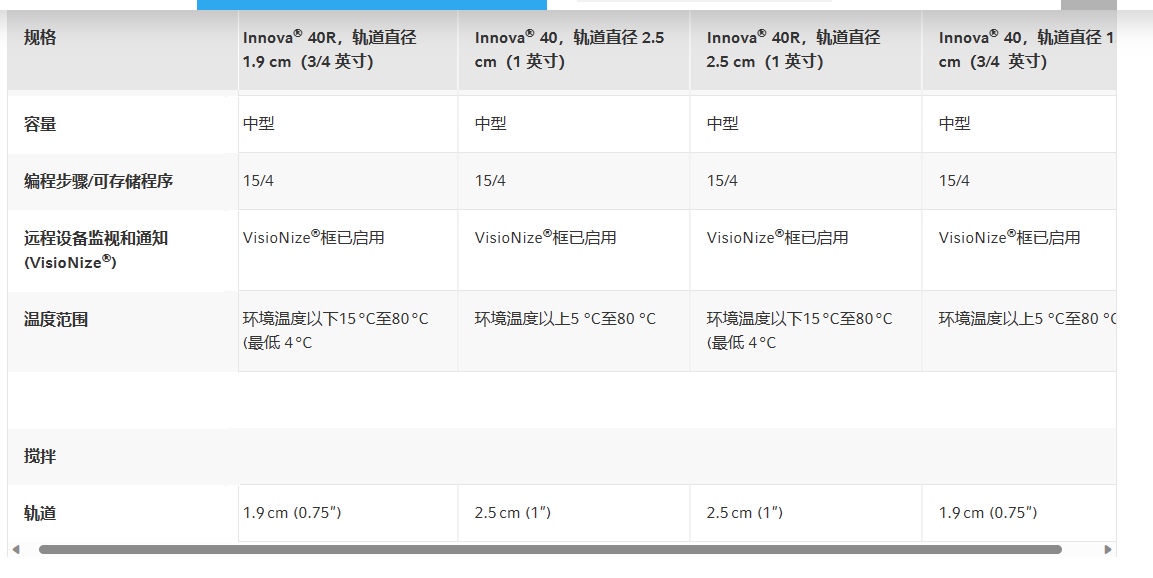This screenshot has height=578, width=1153.
Task: Click the 轨道 row label
Action: click(x=40, y=513)
